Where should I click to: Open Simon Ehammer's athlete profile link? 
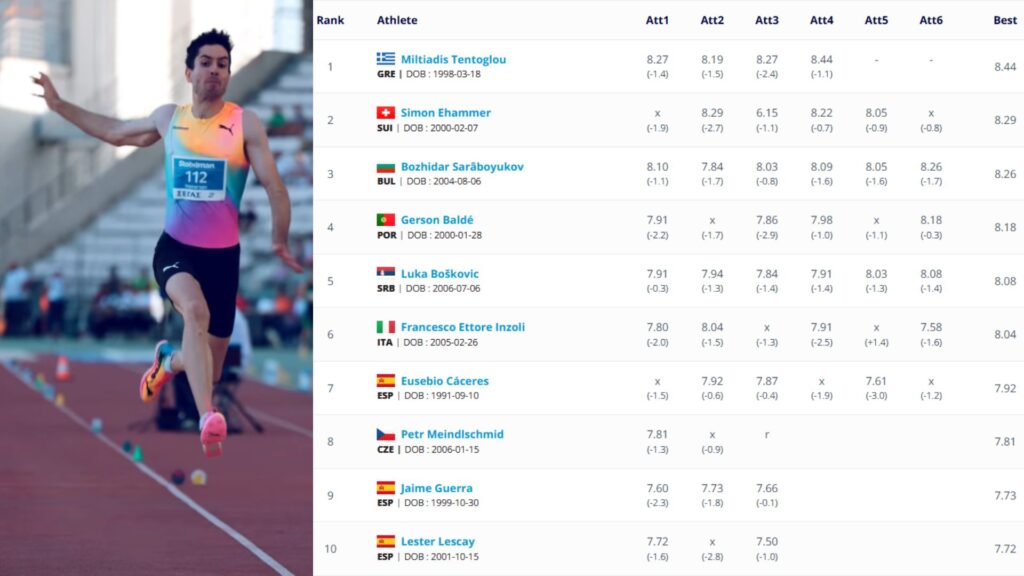[445, 113]
